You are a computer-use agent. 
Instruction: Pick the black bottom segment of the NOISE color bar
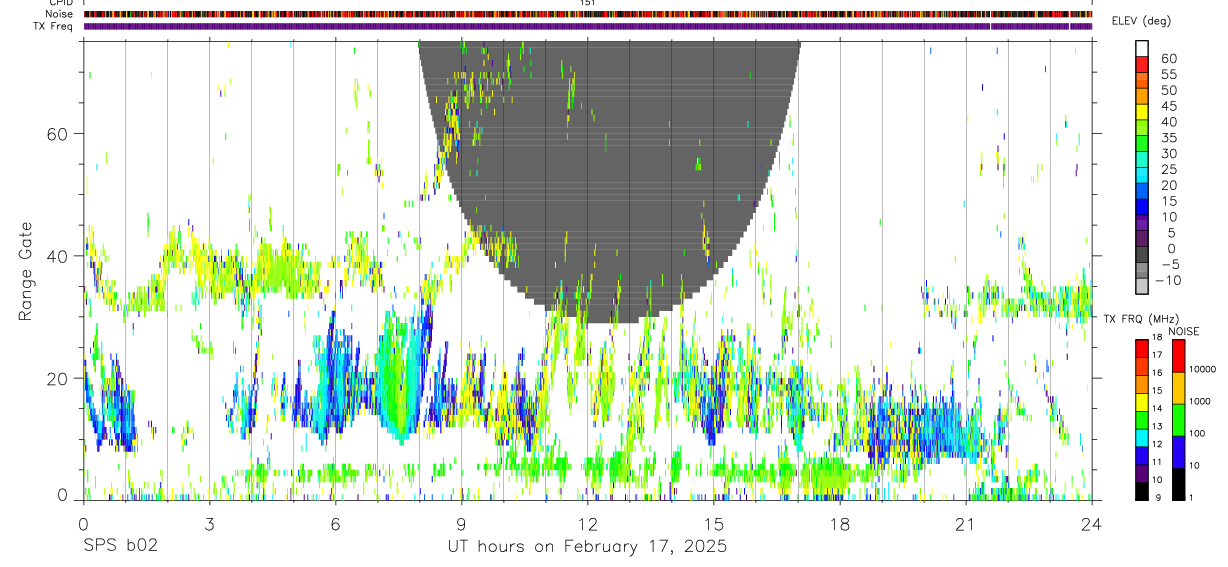(1177, 484)
